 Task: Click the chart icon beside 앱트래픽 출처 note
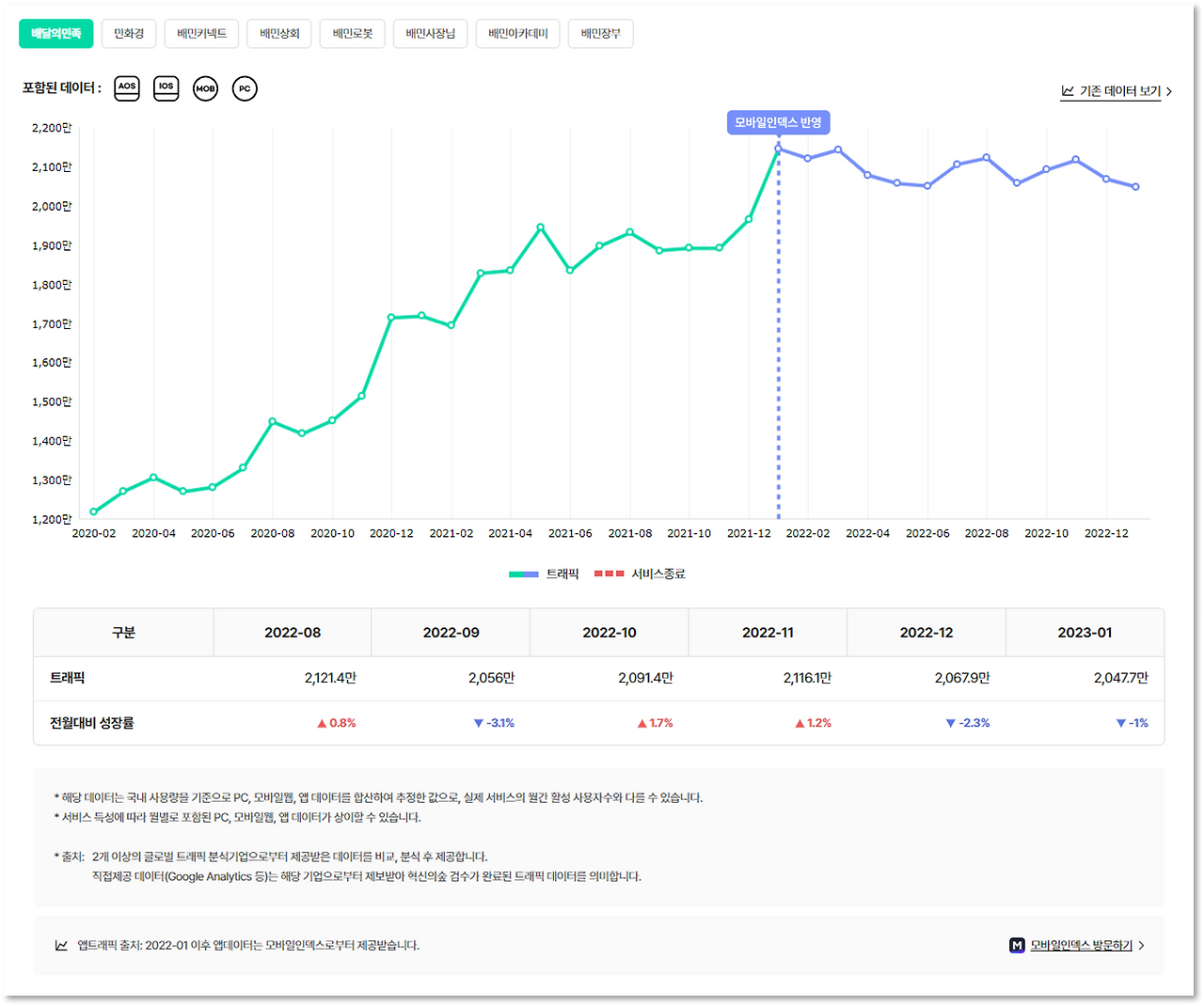point(61,946)
